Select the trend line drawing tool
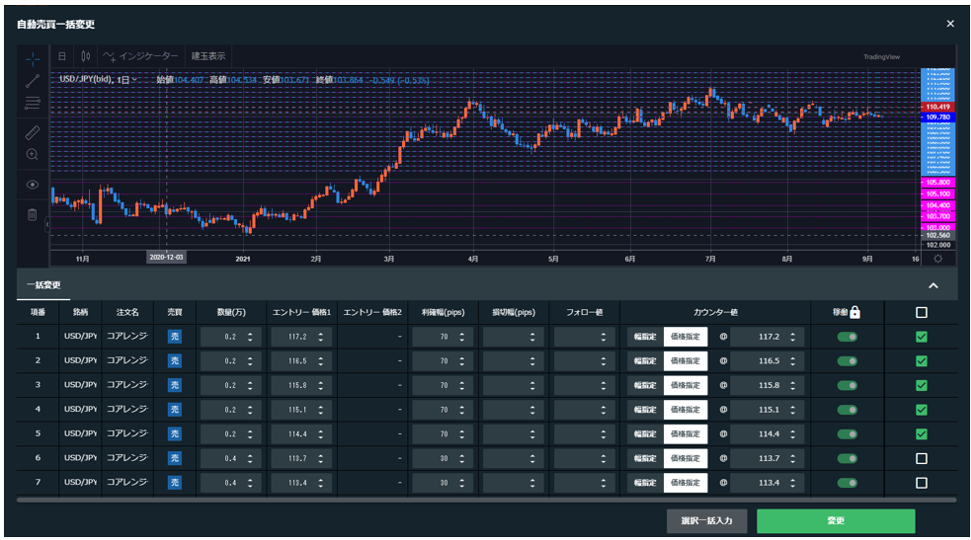The image size is (971, 540). (x=33, y=81)
